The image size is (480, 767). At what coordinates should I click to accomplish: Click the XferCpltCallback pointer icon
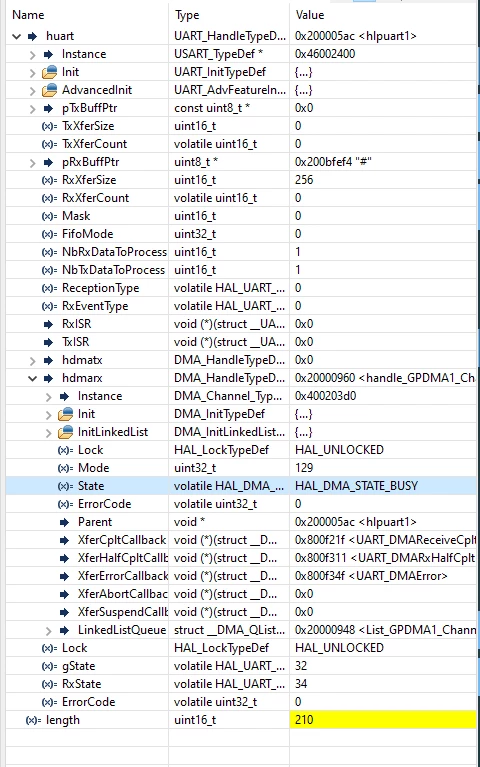coord(65,541)
